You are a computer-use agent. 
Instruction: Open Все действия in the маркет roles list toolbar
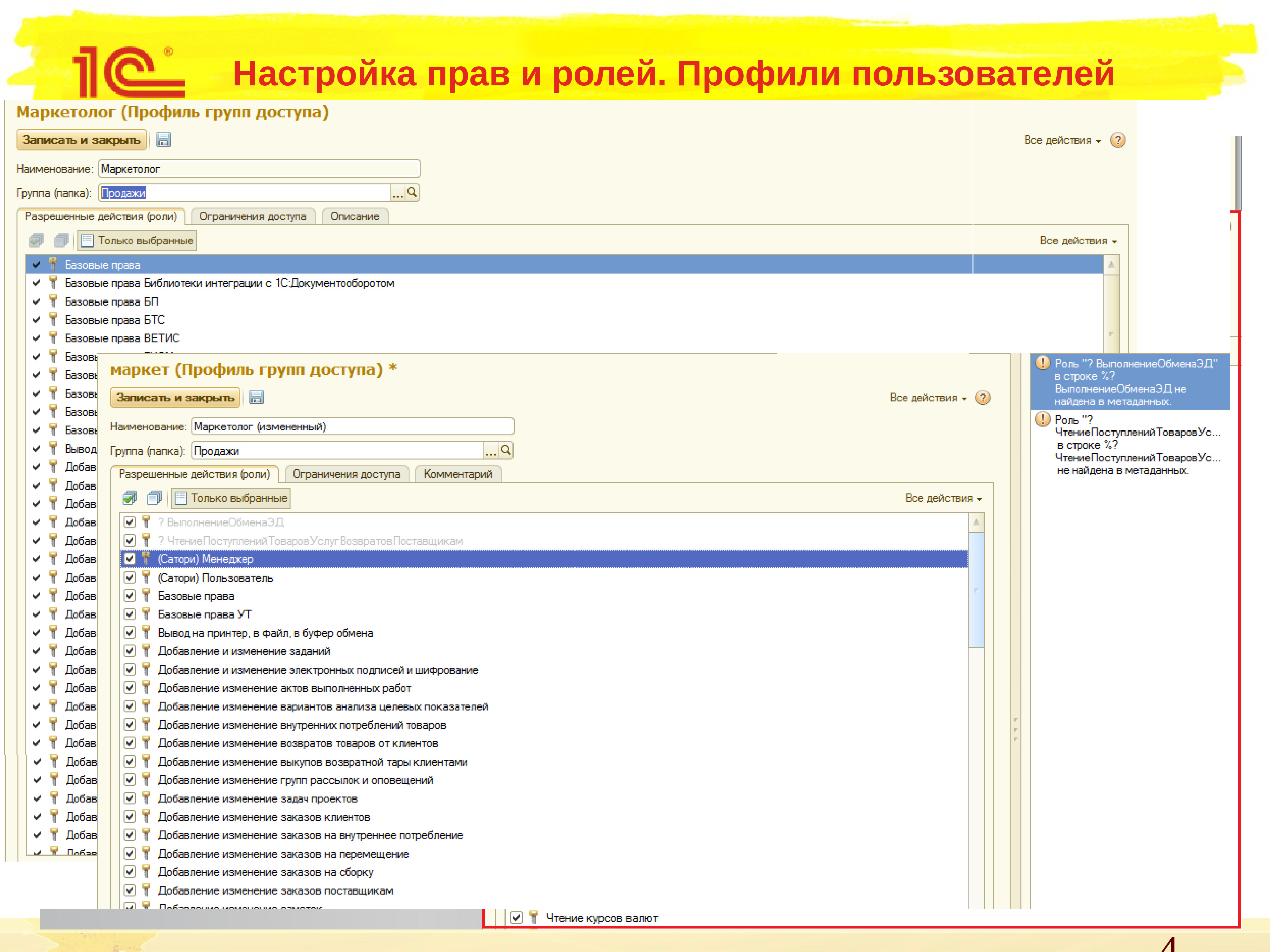click(943, 498)
